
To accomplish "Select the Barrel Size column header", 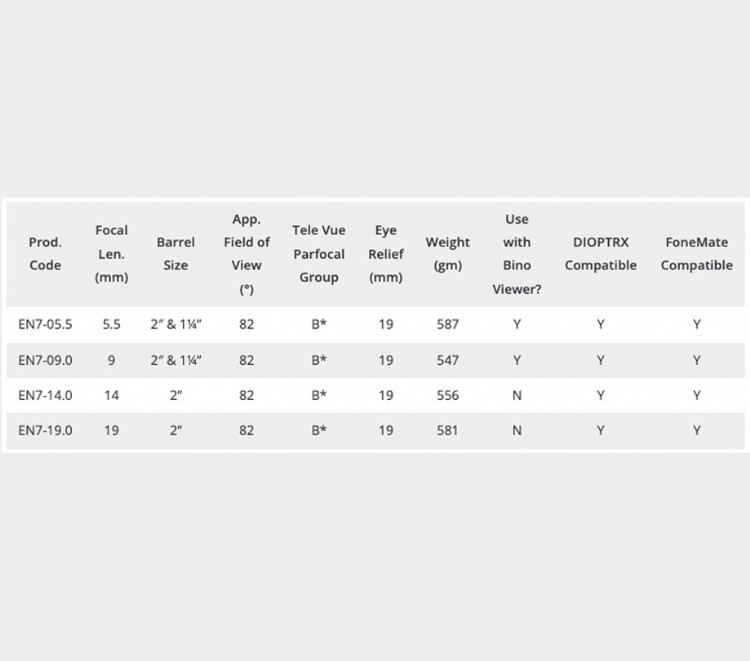I will pos(175,254).
